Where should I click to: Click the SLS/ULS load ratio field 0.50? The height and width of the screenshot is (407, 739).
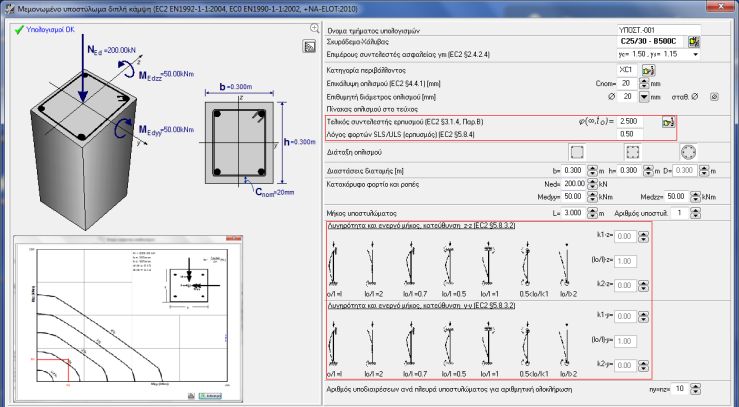(x=630, y=134)
